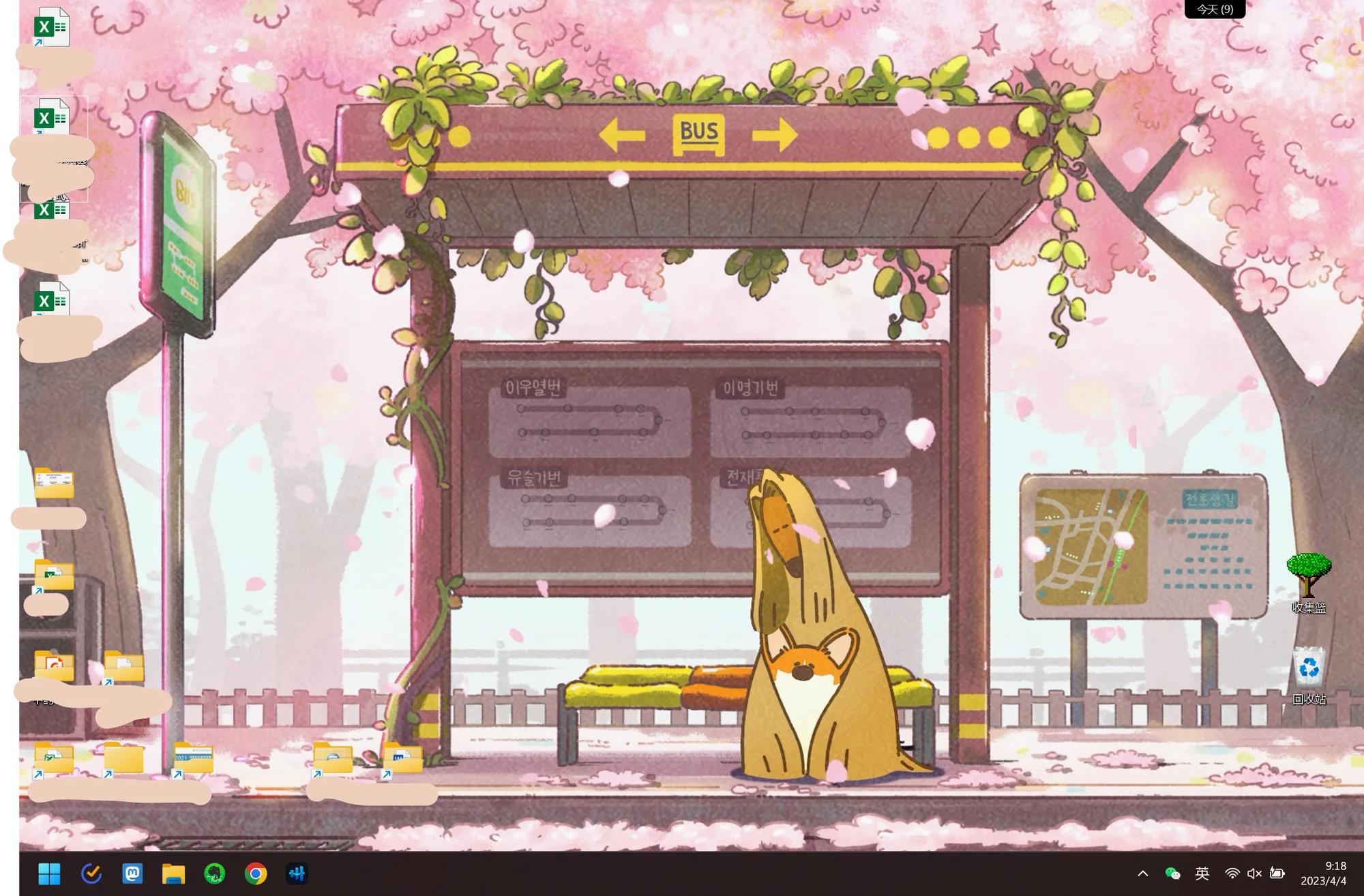Select the lowest Excel file icon above the folders

(x=52, y=299)
